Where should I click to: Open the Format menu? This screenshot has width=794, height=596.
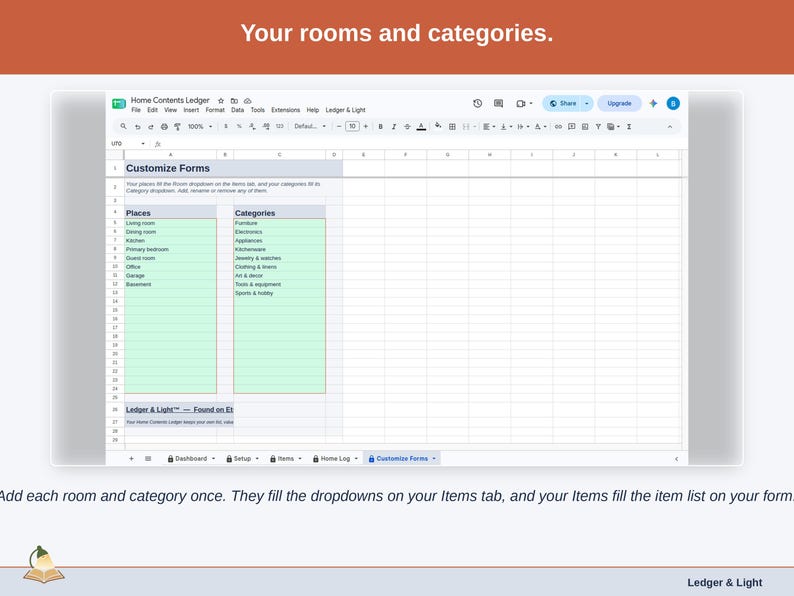click(215, 110)
